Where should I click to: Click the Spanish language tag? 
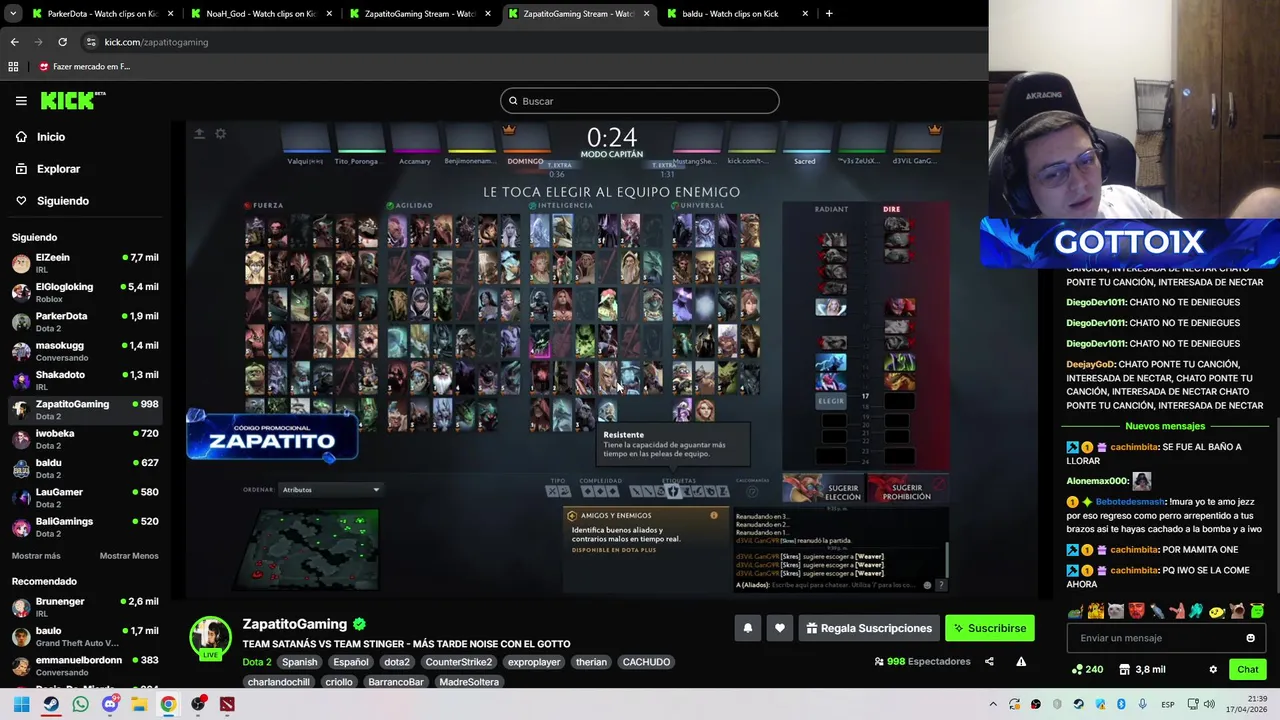[x=299, y=662]
